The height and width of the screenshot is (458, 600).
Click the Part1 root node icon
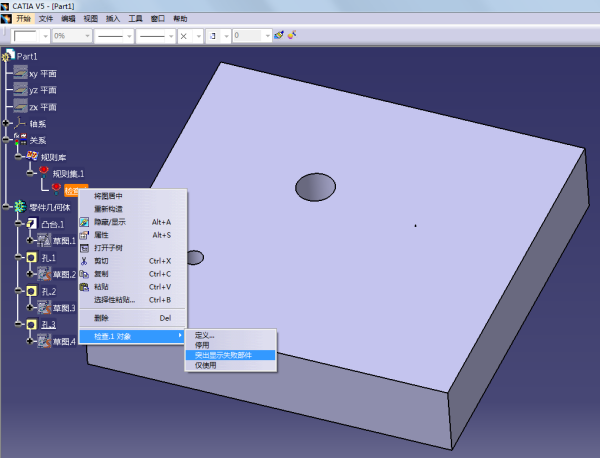(x=9, y=56)
